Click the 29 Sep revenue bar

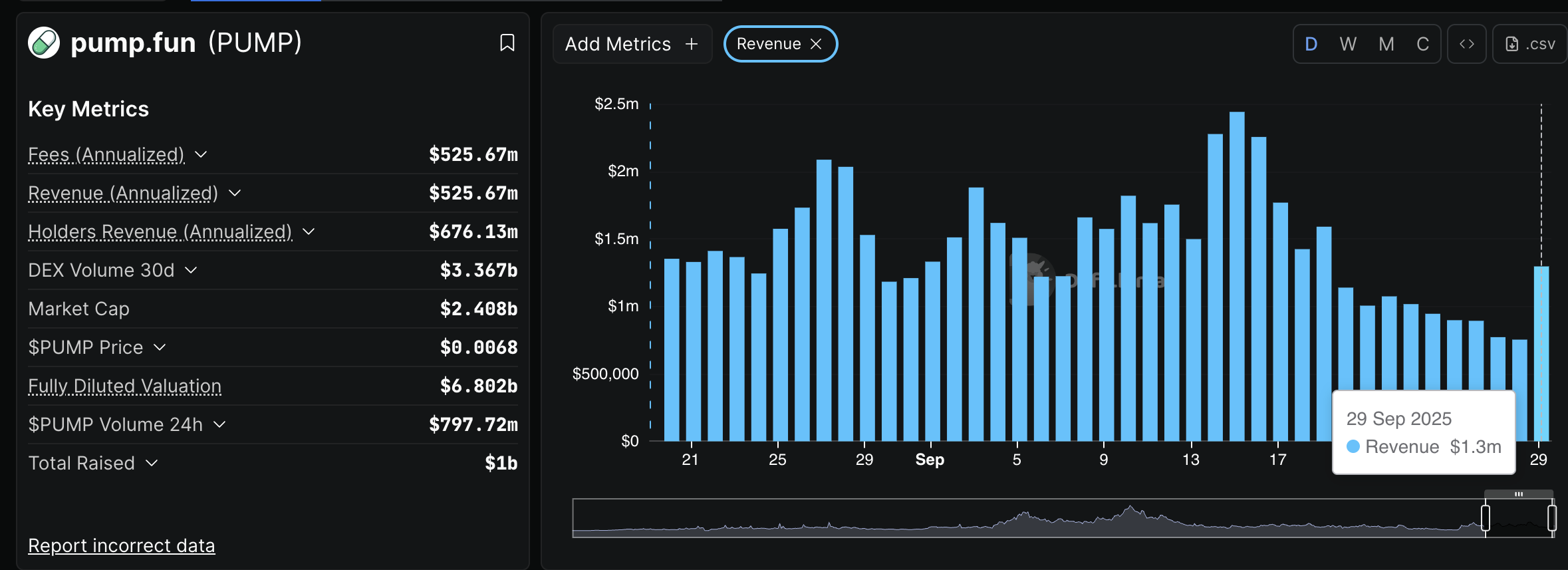click(1541, 353)
